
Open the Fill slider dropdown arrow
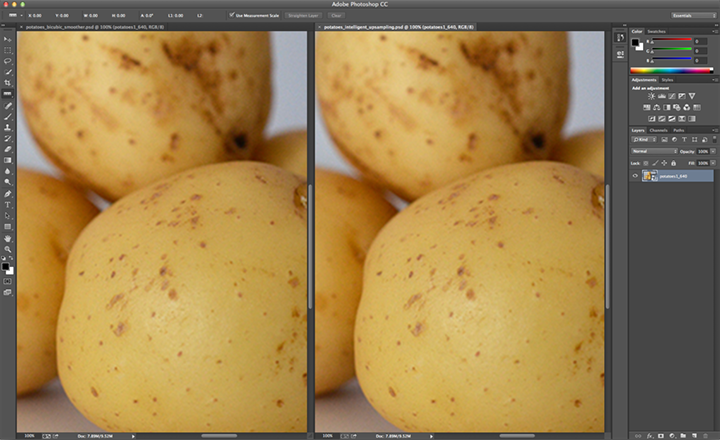coord(713,163)
